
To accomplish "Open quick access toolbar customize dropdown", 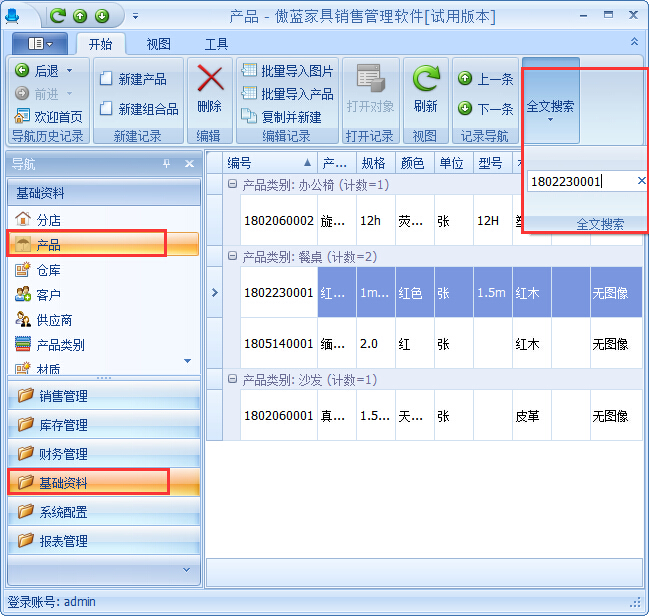I will (135, 17).
